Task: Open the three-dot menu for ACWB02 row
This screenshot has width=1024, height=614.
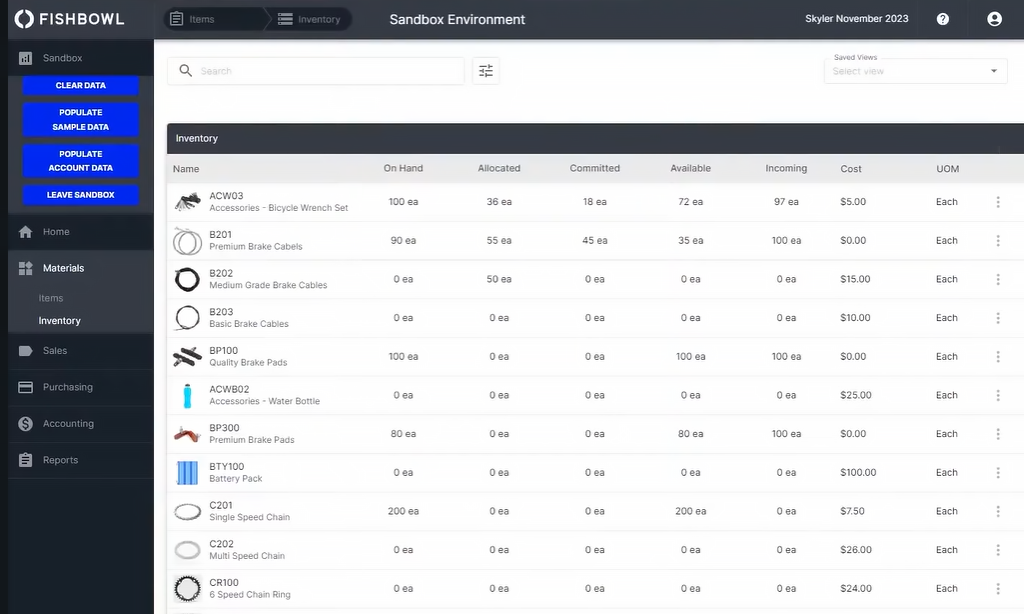Action: [998, 395]
